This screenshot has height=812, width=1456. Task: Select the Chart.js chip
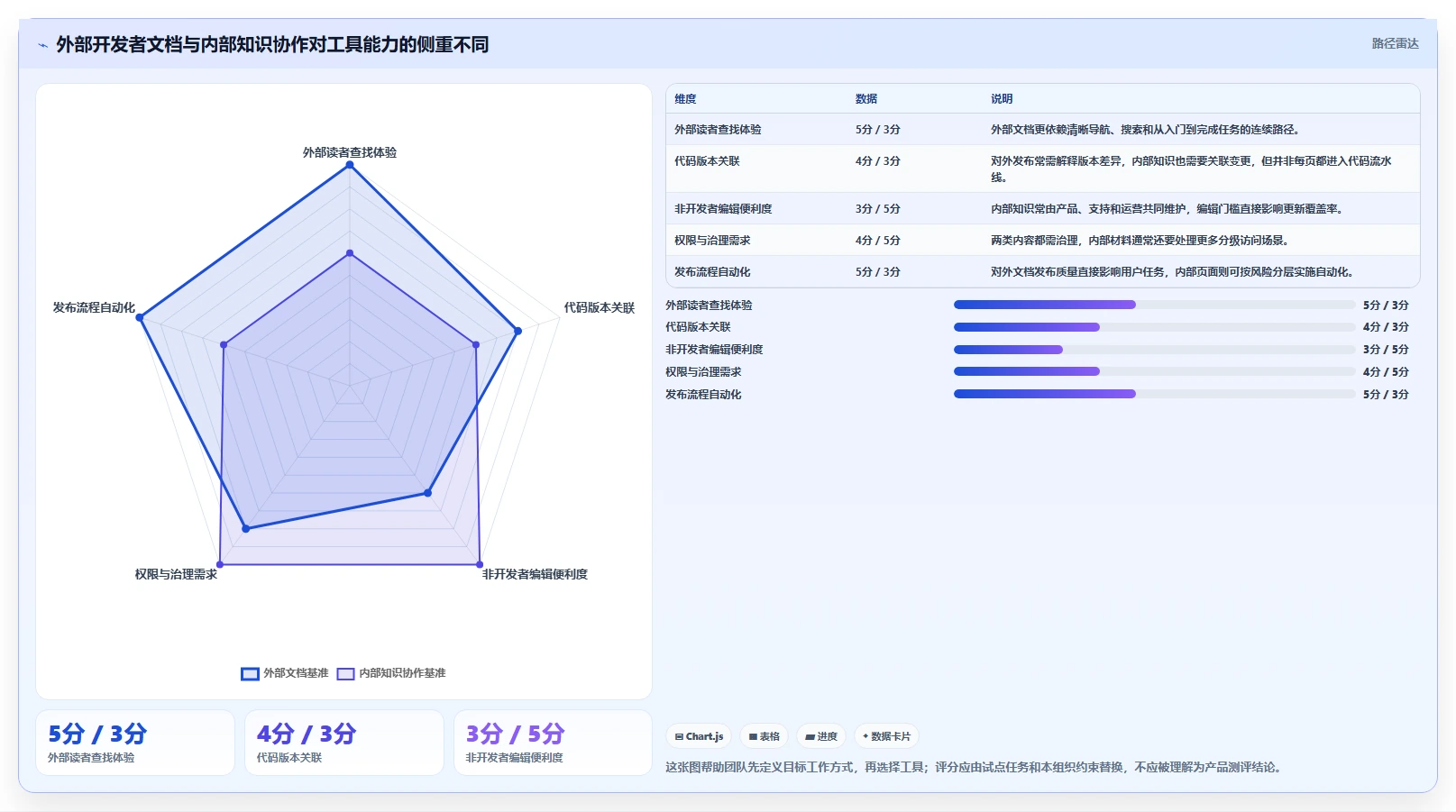point(699,736)
